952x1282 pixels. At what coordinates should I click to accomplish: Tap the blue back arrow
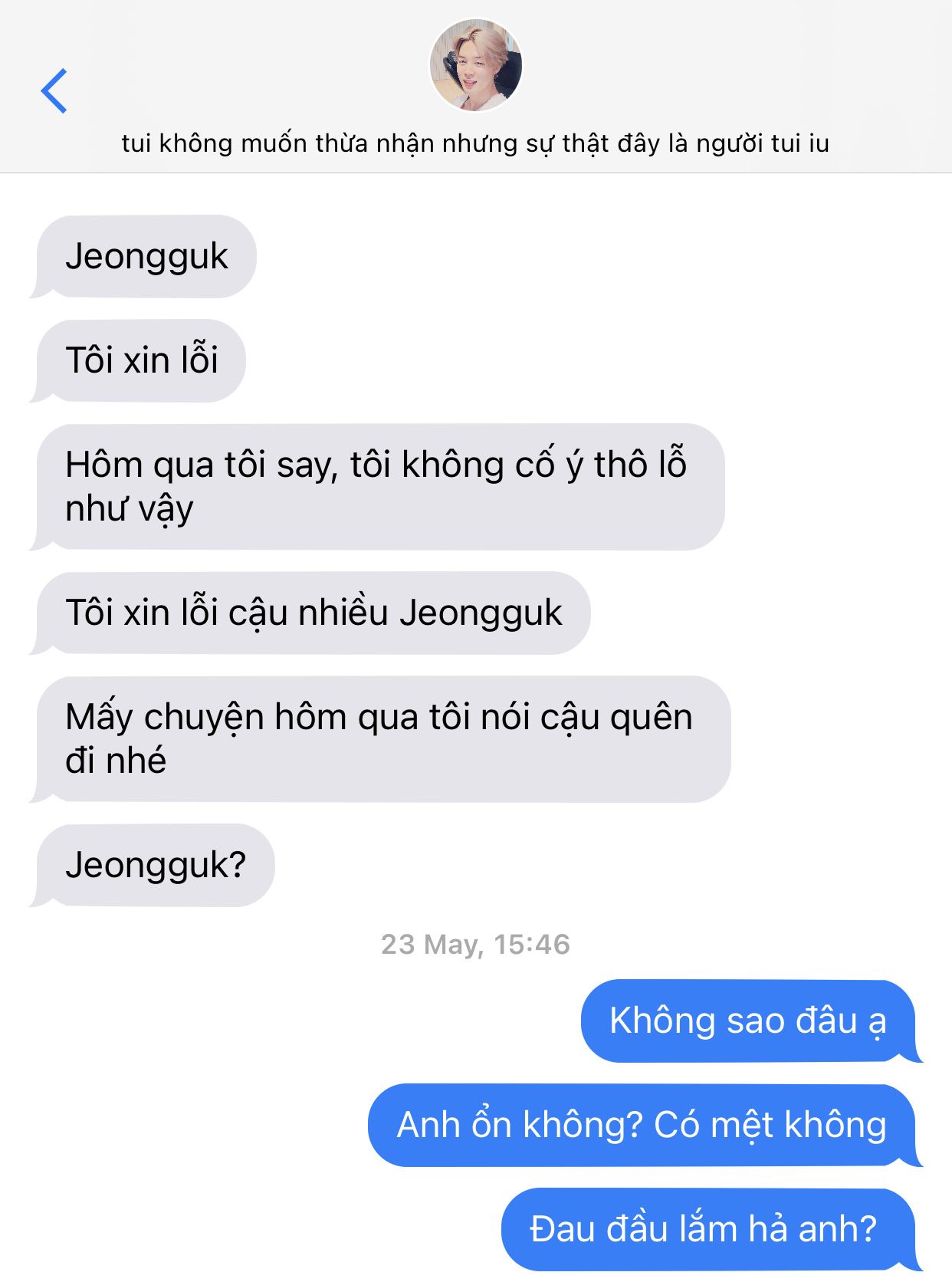click(x=54, y=90)
